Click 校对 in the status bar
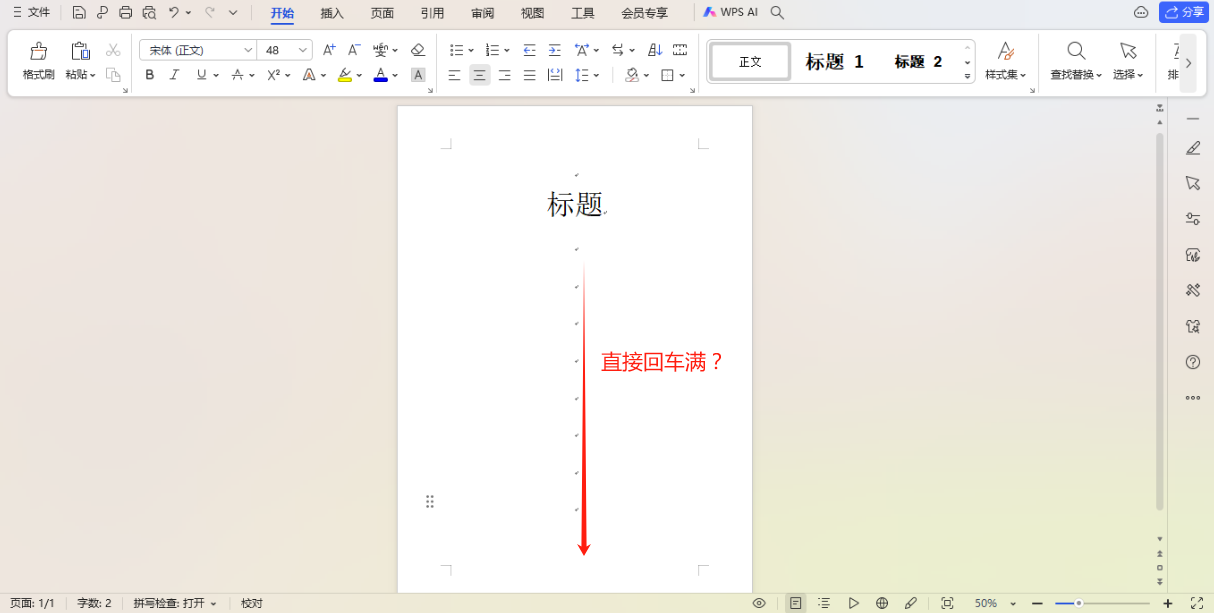The width and height of the screenshot is (1214, 613). tap(252, 603)
